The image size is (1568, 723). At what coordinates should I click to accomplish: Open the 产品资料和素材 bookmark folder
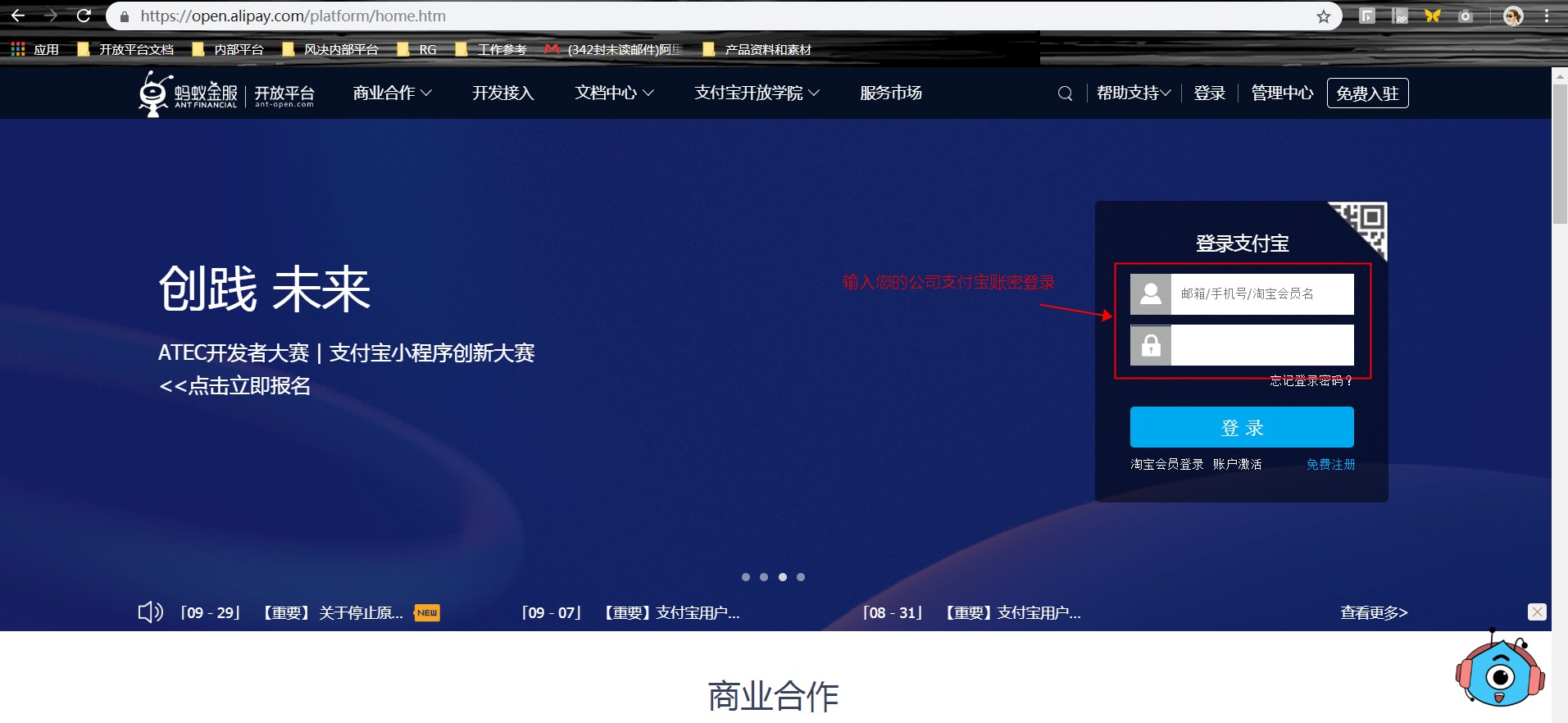coord(757,49)
